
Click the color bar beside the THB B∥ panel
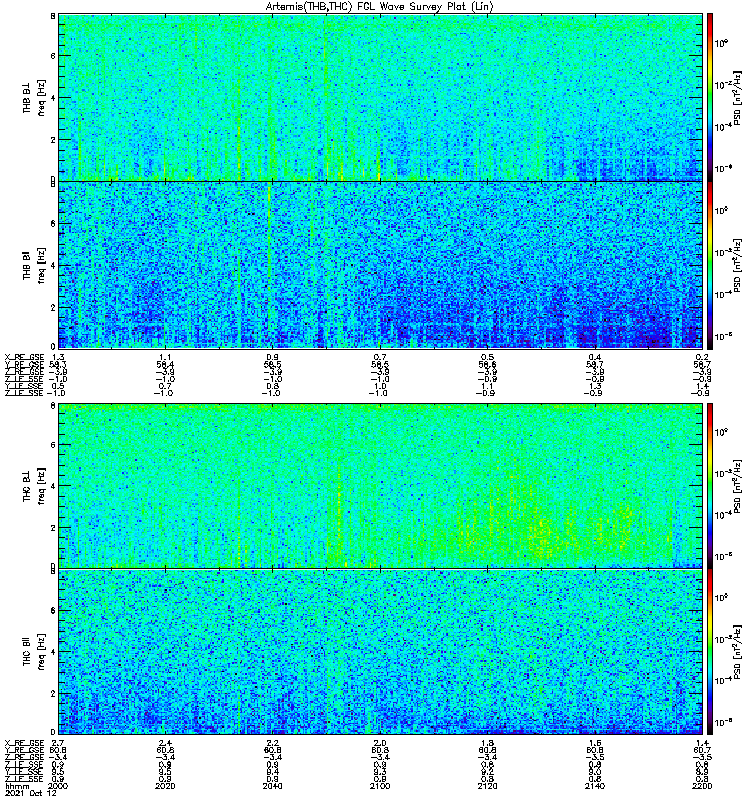(x=710, y=265)
